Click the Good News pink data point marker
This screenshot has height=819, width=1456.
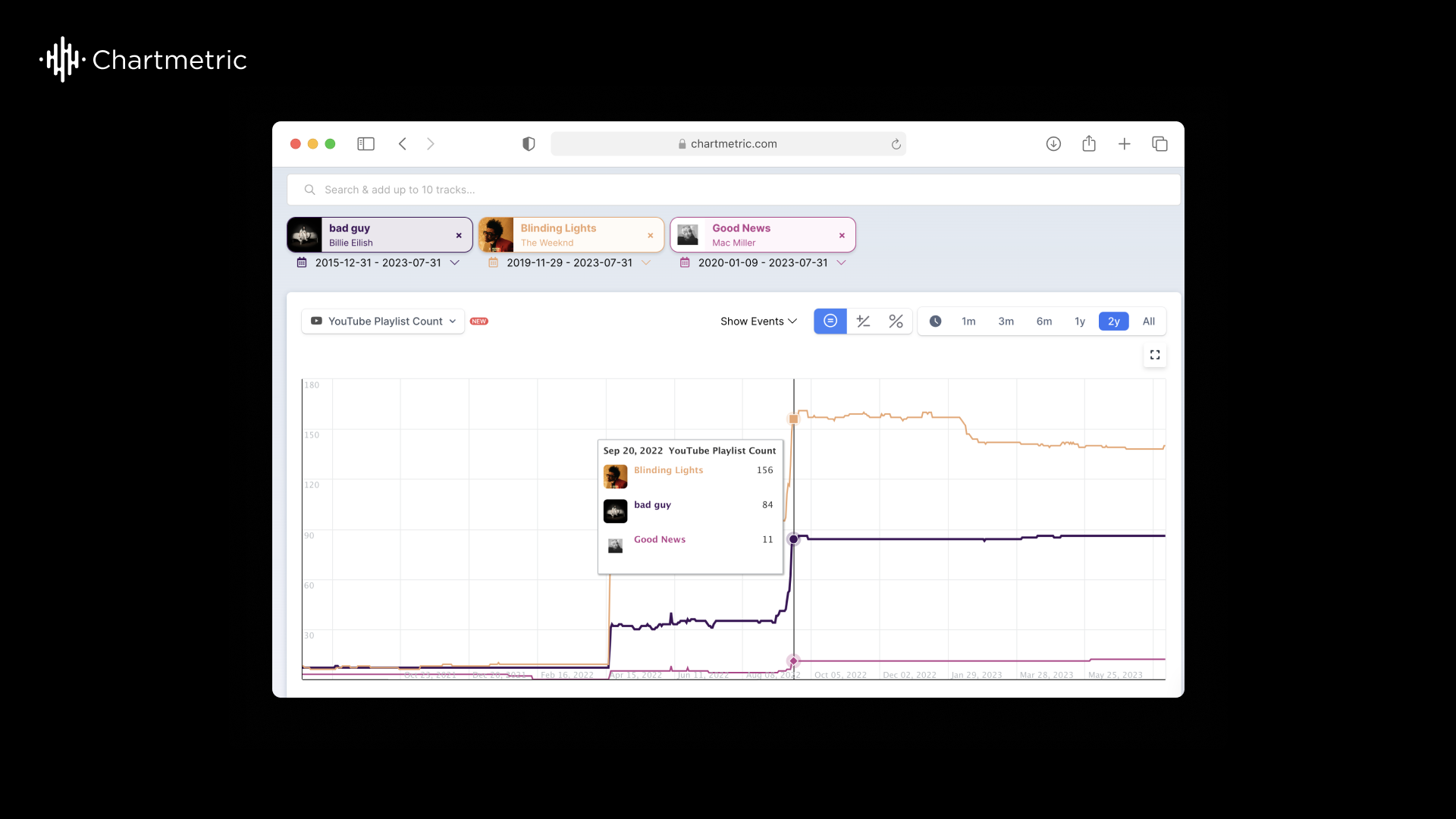(793, 661)
